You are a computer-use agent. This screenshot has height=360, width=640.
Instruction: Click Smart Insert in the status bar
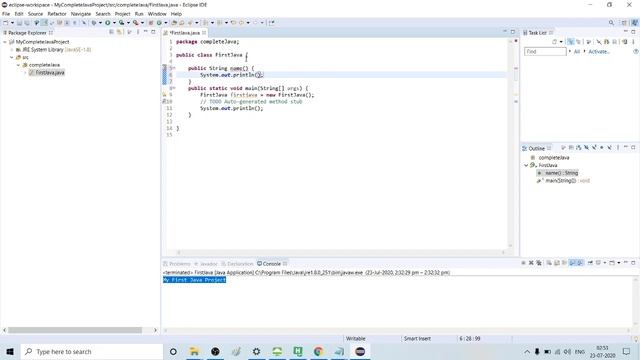point(417,338)
